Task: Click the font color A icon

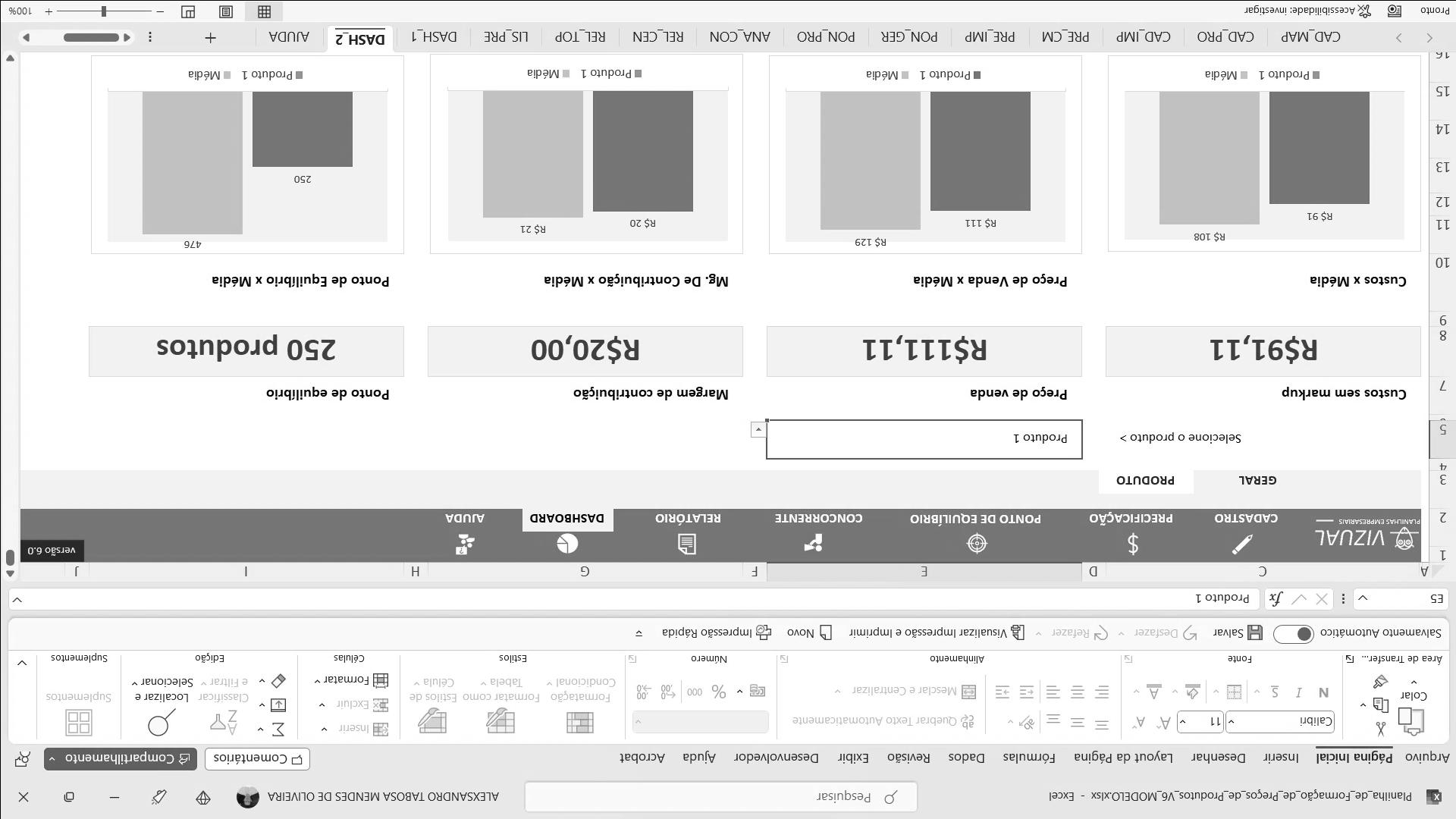Action: (1153, 692)
